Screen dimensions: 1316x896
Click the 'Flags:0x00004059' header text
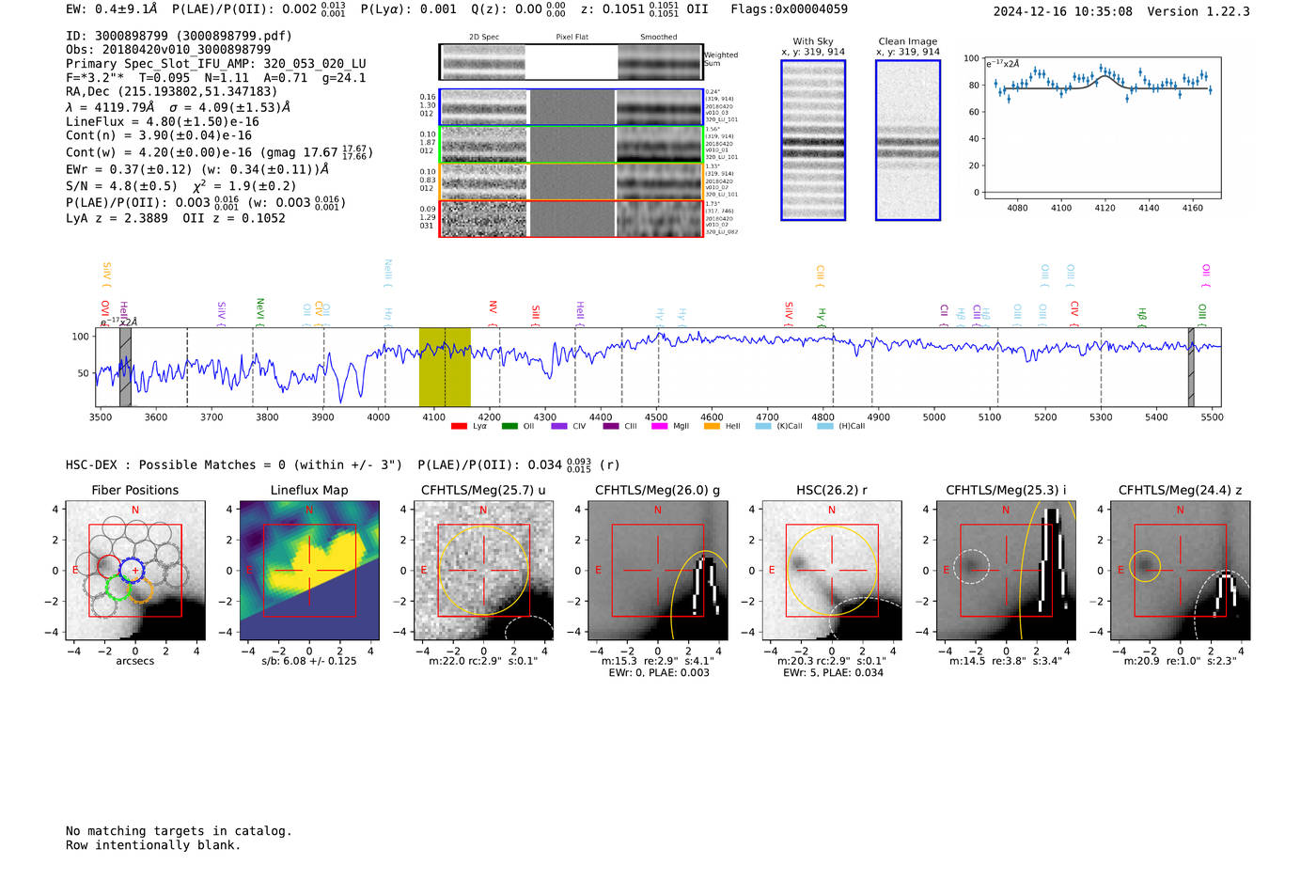tap(789, 8)
